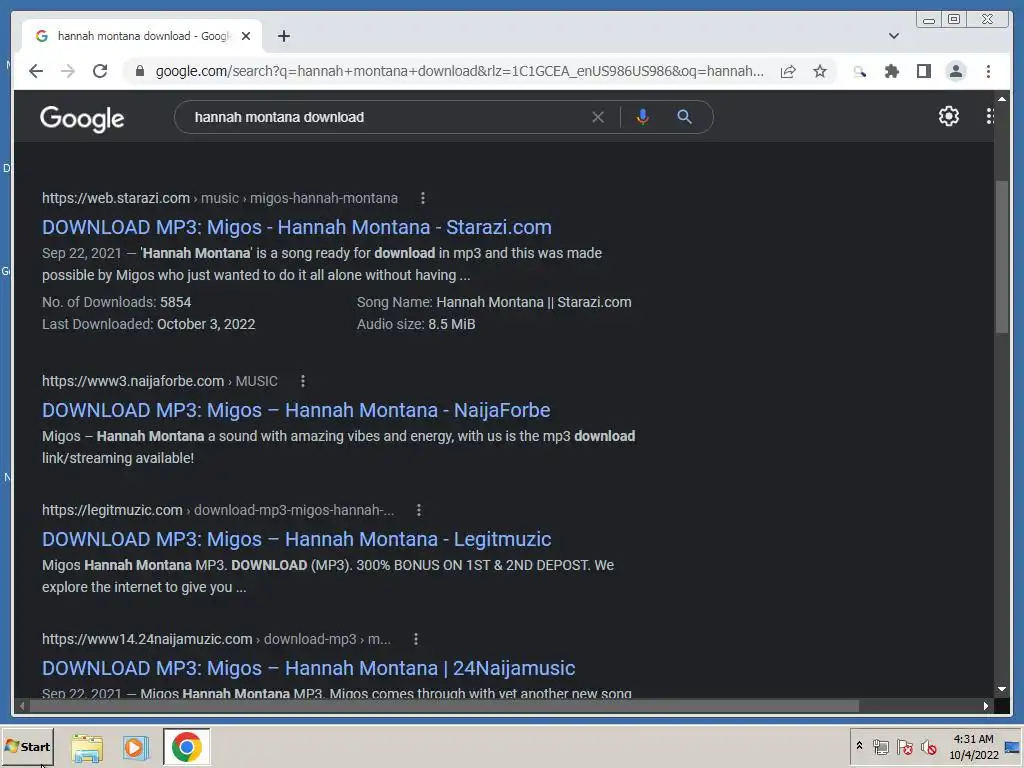Open more options for starazi.com result
The height and width of the screenshot is (768, 1024).
pos(423,198)
